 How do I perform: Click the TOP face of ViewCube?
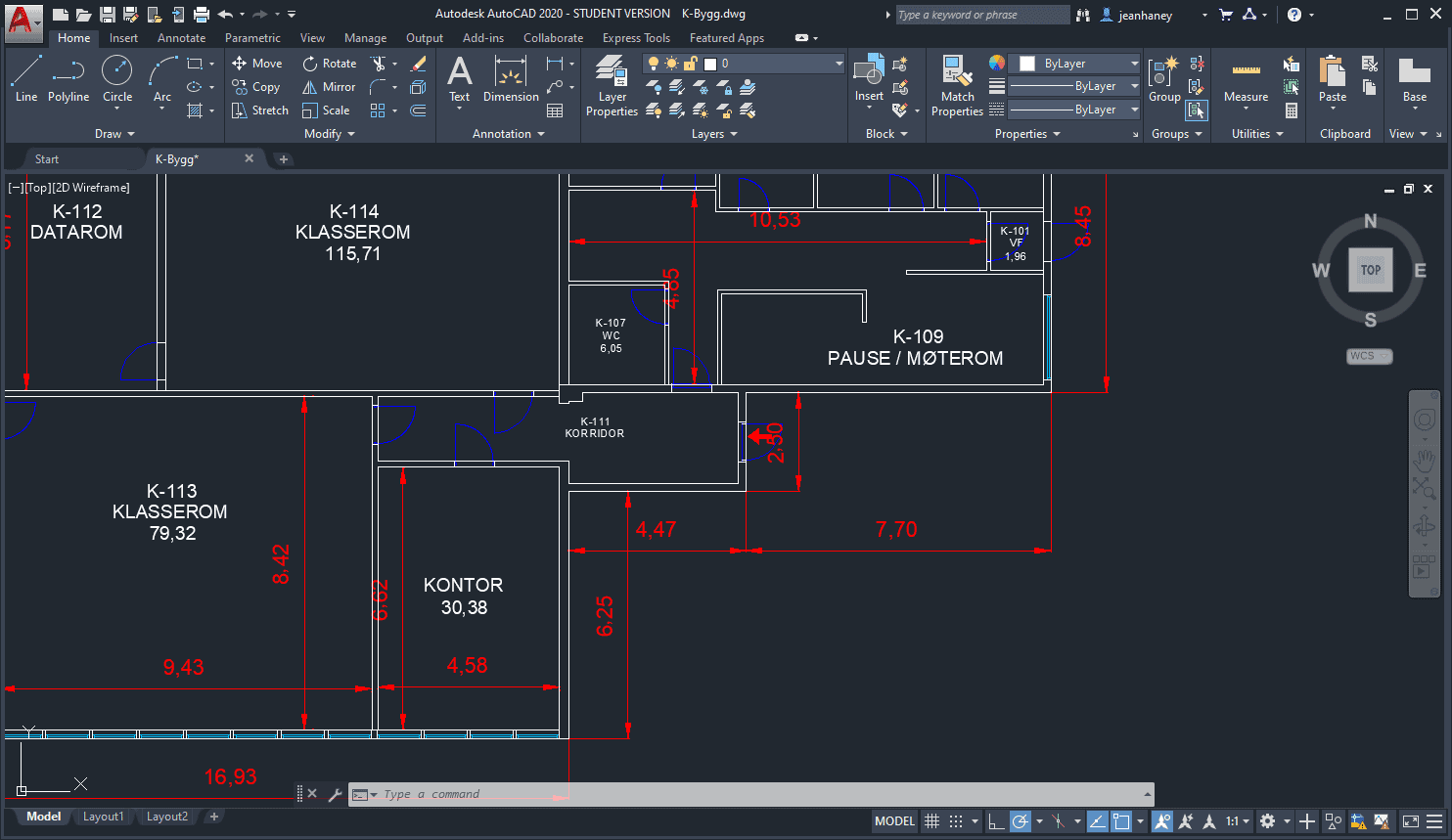[1371, 270]
